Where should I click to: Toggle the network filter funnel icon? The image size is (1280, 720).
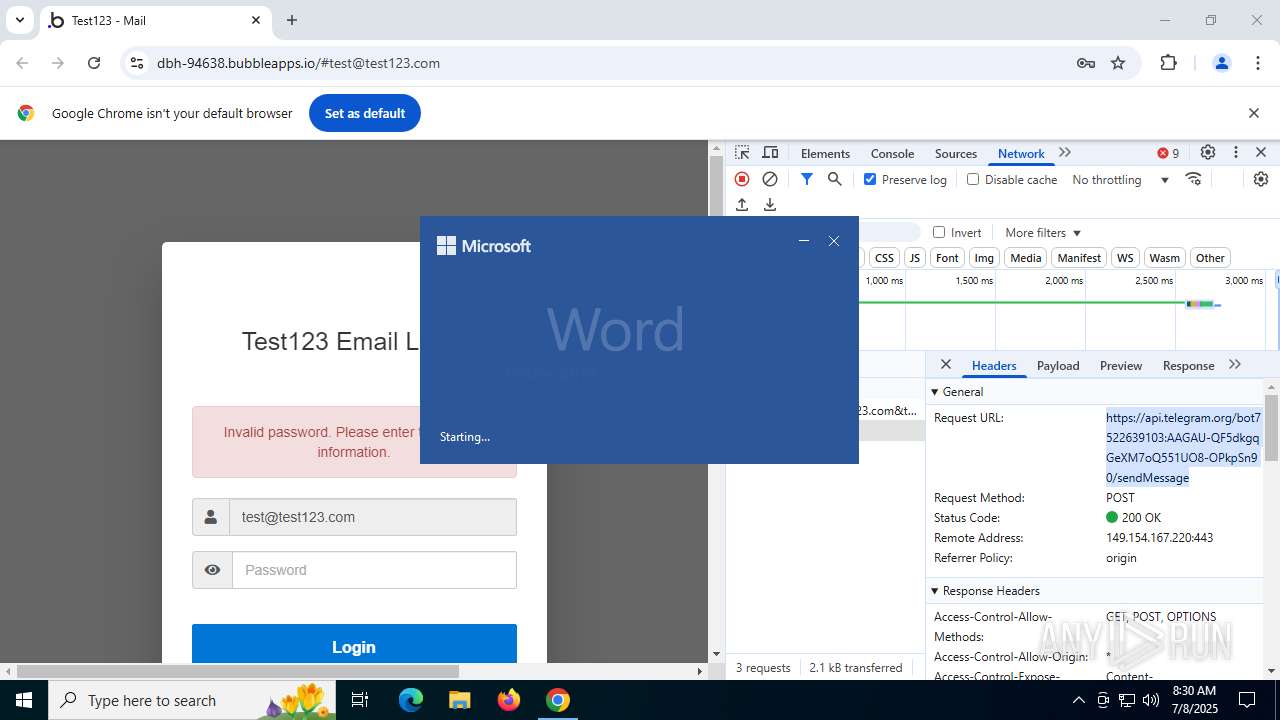point(807,179)
